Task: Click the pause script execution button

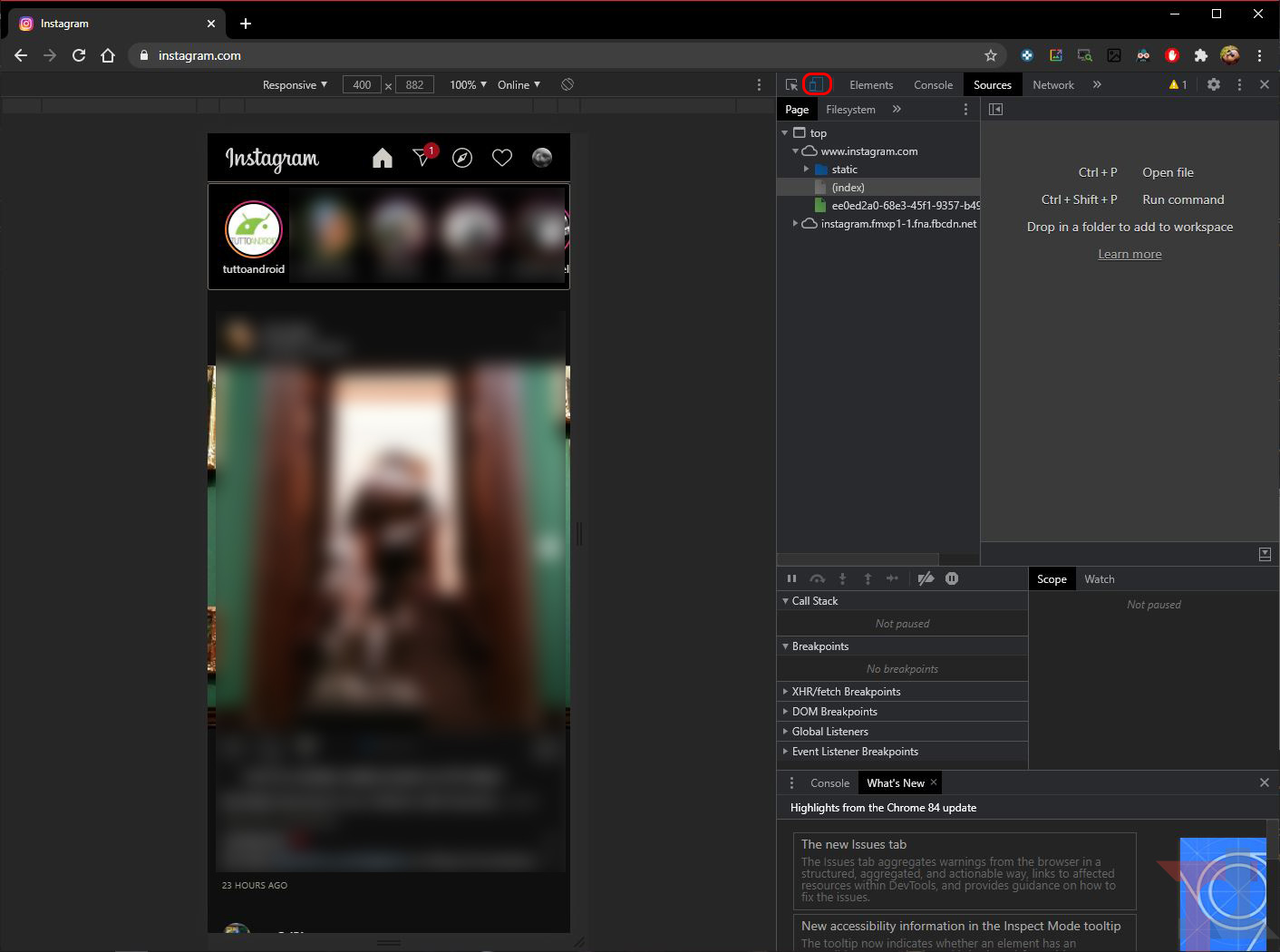Action: pyautogui.click(x=791, y=578)
